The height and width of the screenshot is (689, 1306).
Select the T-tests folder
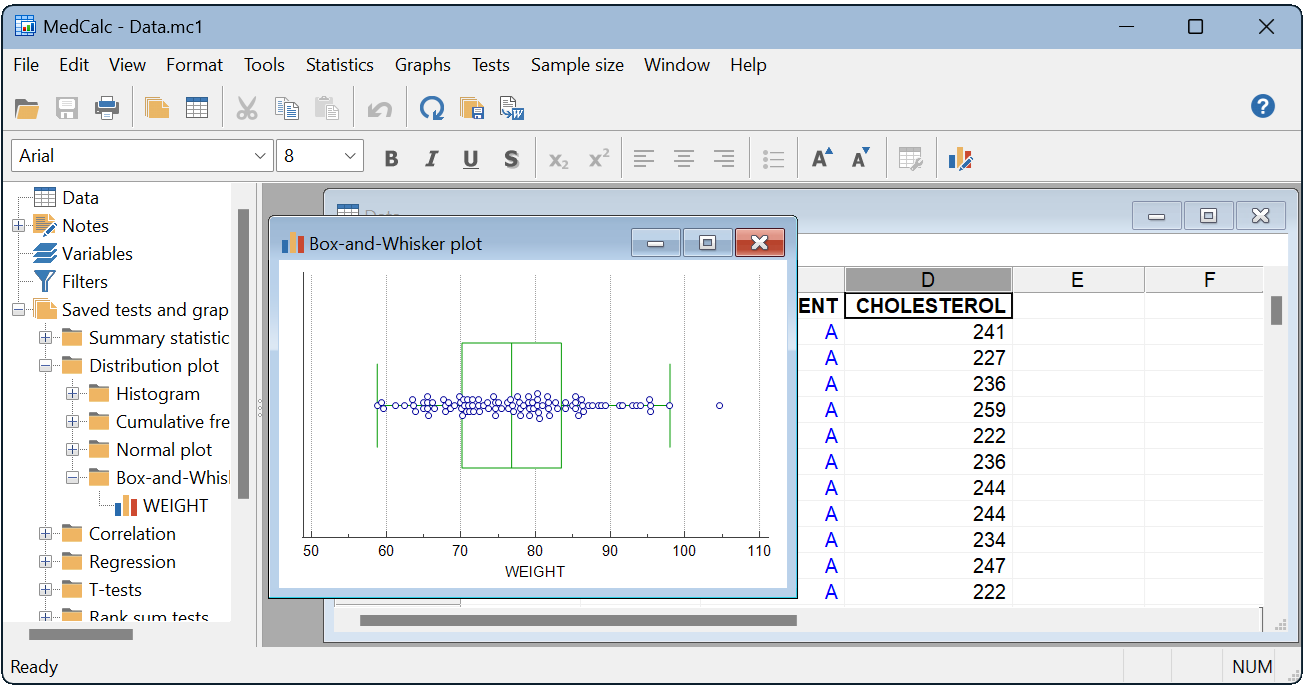(x=115, y=590)
